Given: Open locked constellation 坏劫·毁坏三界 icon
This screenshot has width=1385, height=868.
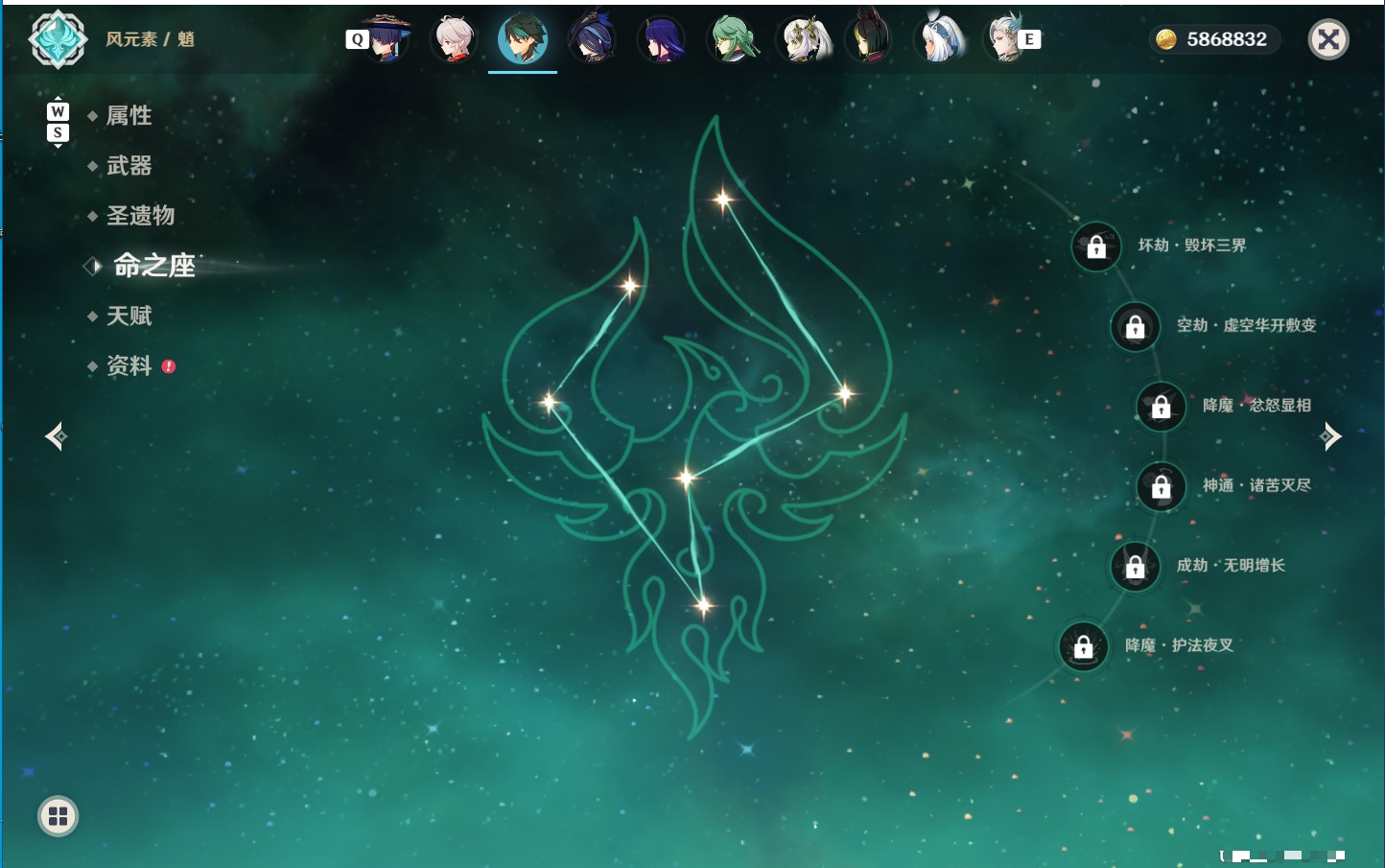Looking at the screenshot, I should 1096,246.
